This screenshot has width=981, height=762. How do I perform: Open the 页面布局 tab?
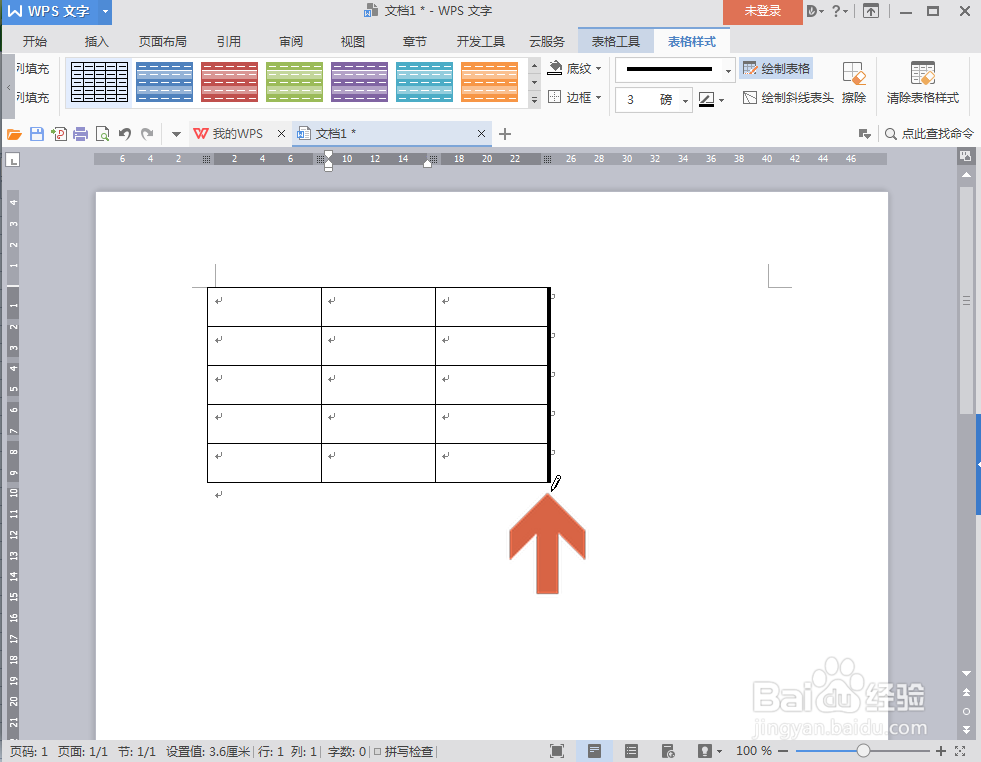(x=163, y=41)
